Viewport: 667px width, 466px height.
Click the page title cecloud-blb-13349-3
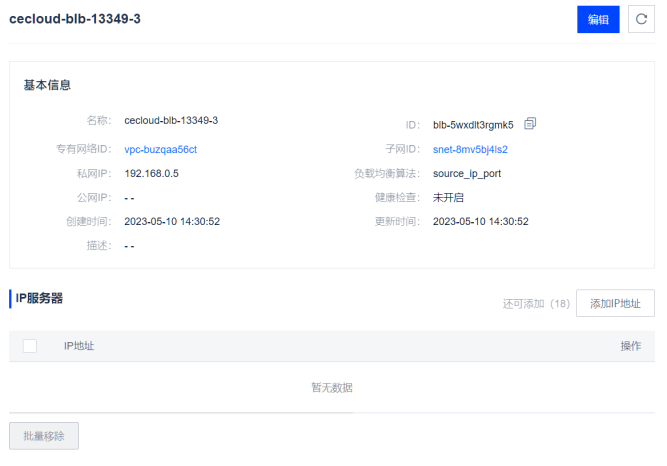(75, 19)
